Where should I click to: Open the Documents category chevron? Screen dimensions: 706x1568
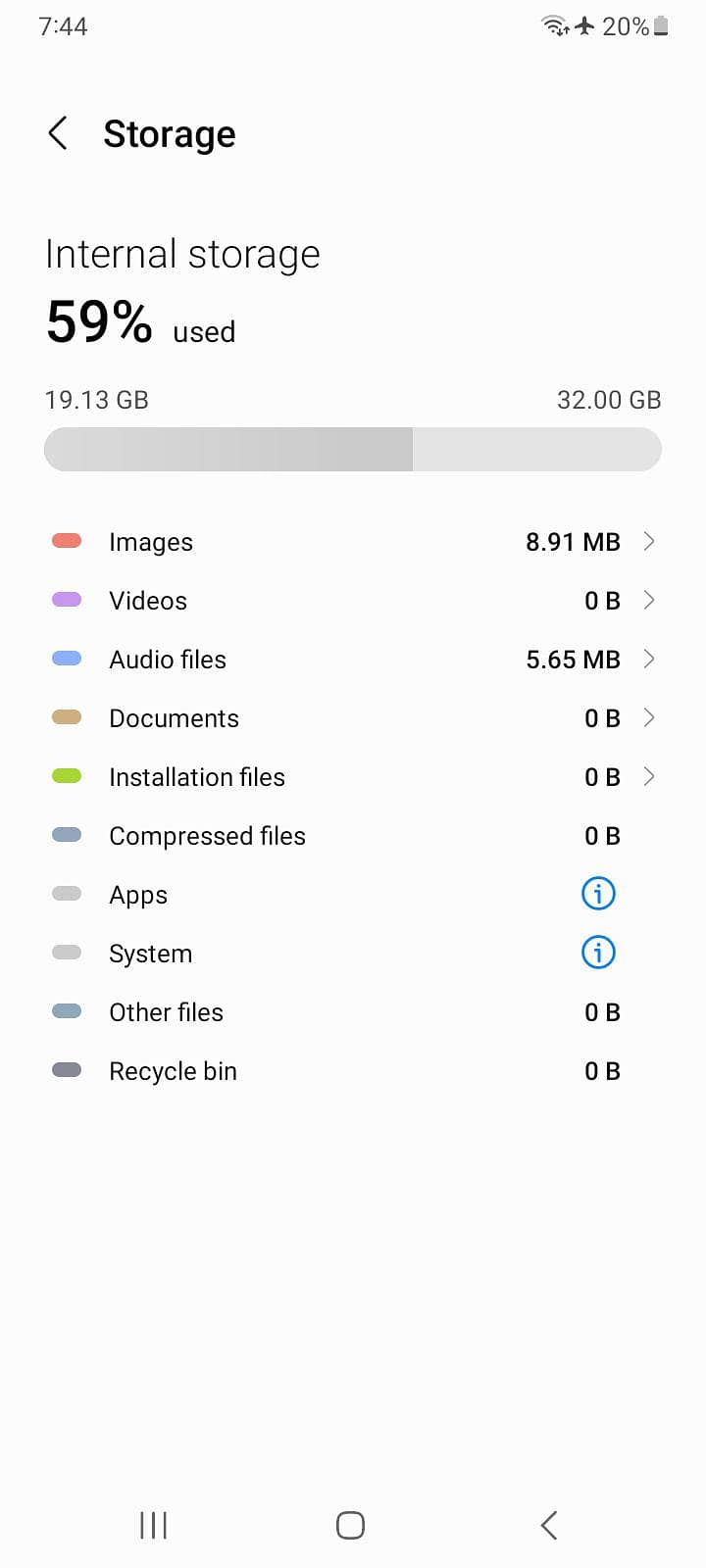[x=648, y=717]
